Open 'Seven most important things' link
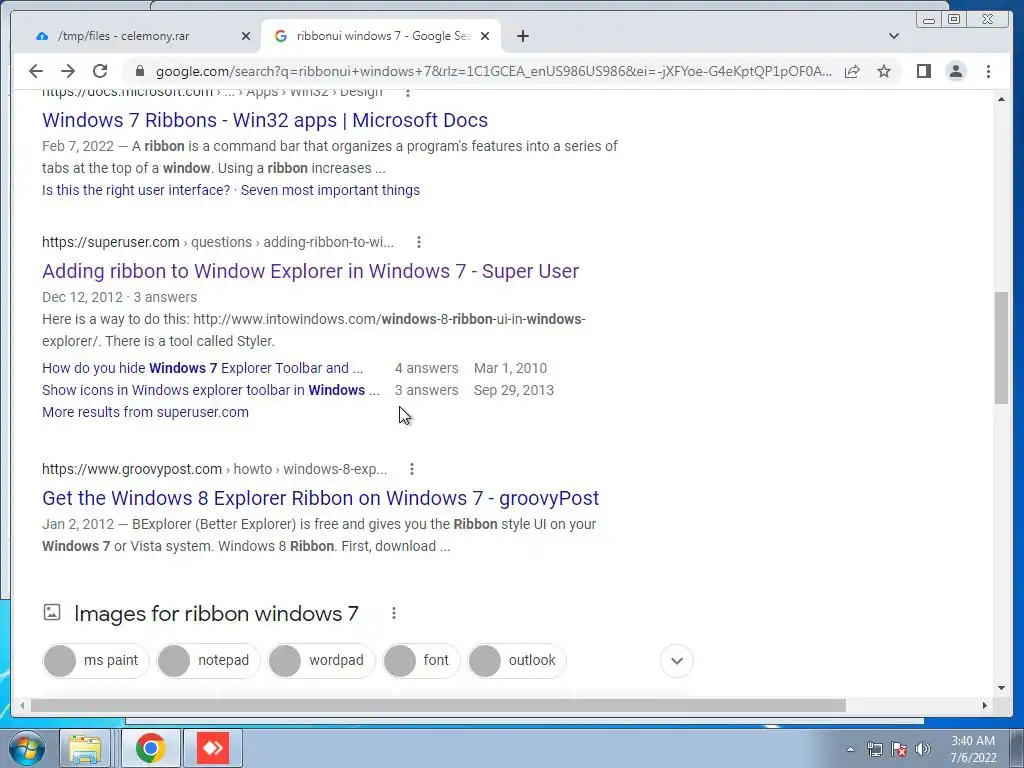Viewport: 1024px width, 768px height. click(330, 190)
